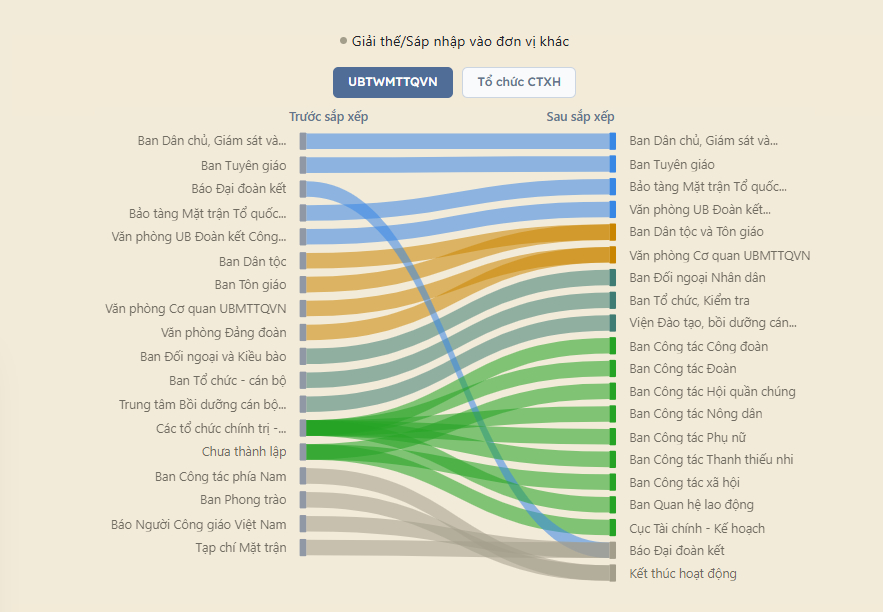Click the Ban Công tác Phụ nữ label

click(x=688, y=437)
